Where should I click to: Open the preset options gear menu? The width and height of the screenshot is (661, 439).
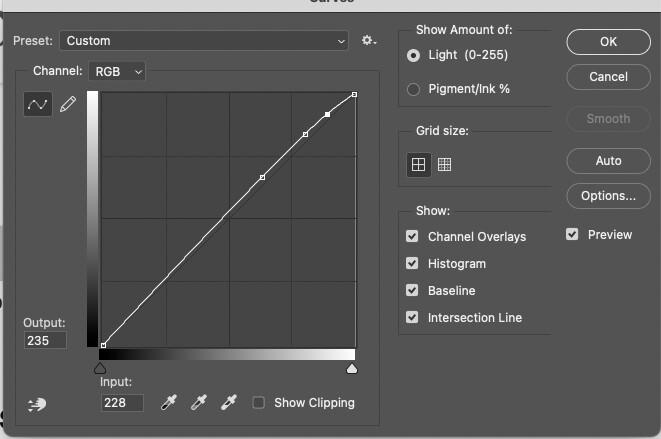[368, 41]
